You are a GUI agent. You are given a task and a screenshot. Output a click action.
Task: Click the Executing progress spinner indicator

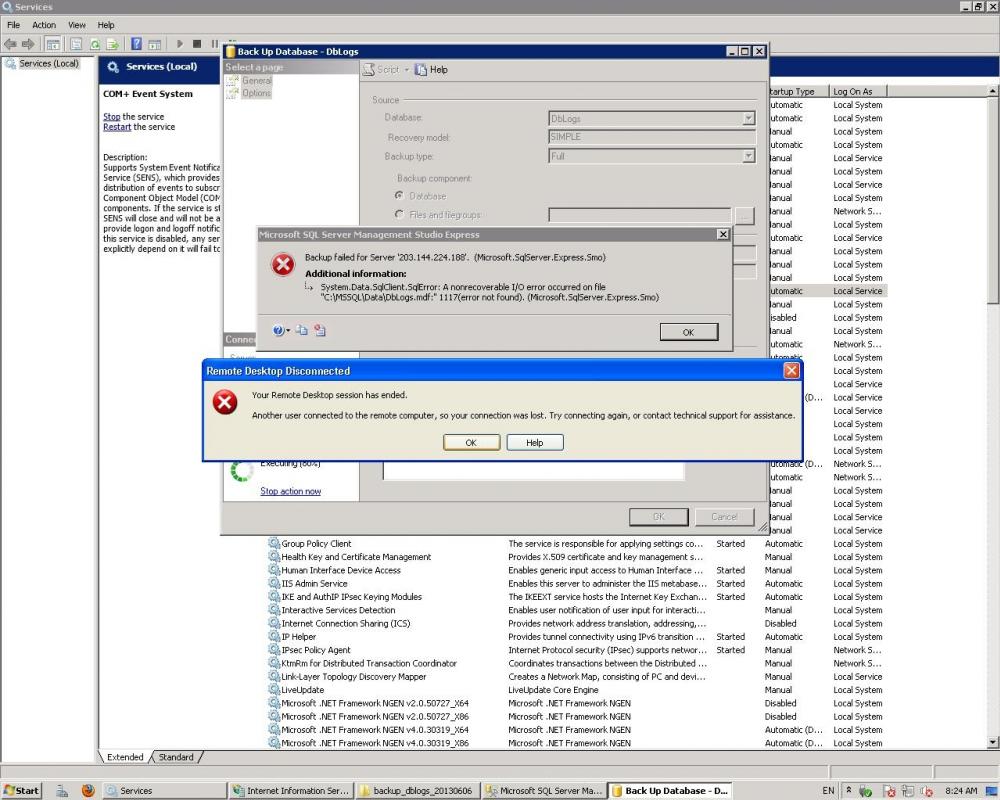click(x=242, y=471)
